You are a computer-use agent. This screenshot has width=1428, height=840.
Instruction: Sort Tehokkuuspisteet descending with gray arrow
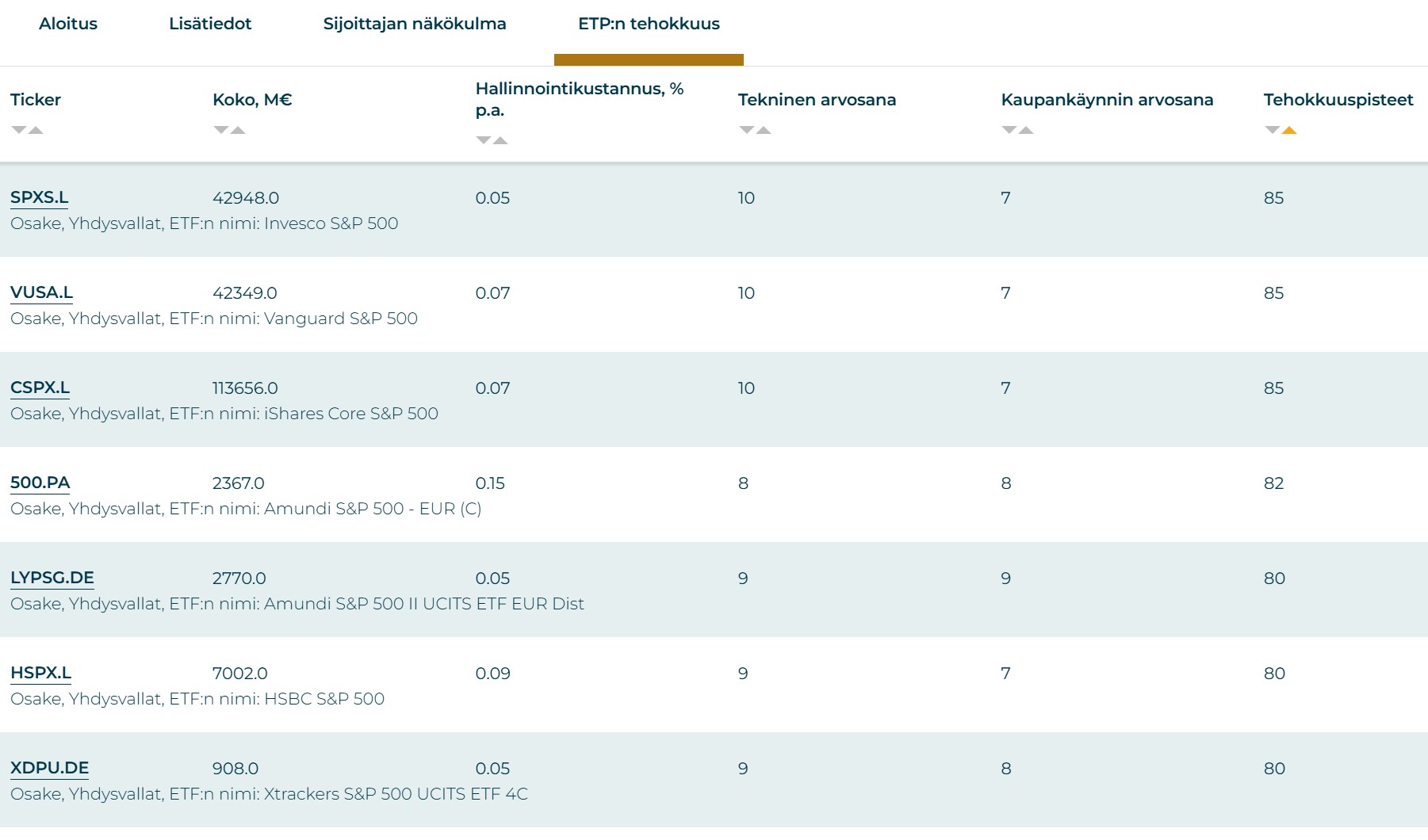coord(1272,130)
